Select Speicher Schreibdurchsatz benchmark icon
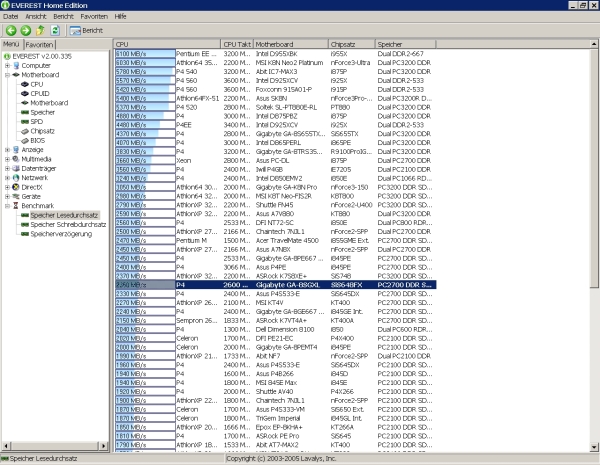 pyautogui.click(x=25, y=225)
